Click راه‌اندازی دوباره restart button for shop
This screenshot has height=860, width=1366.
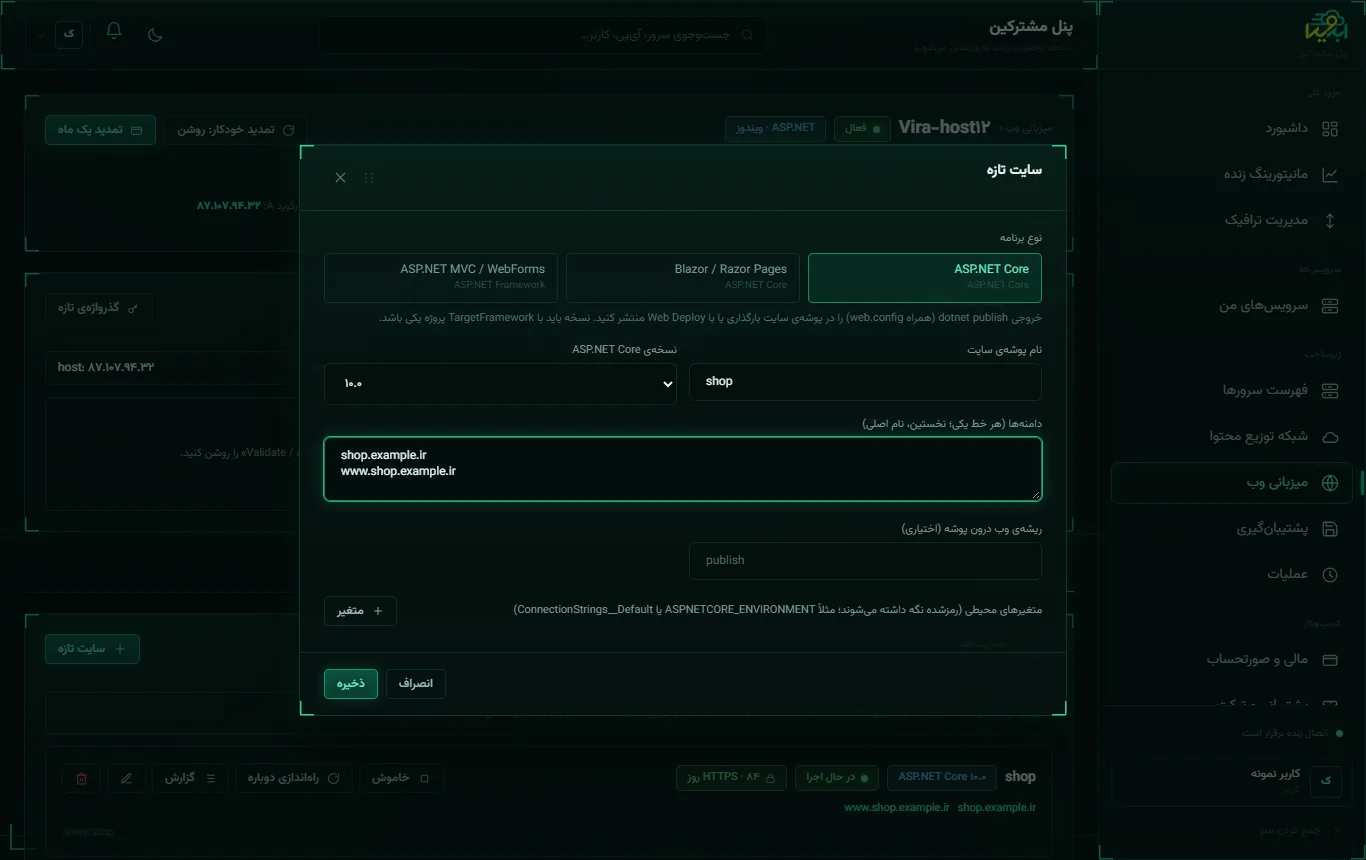294,778
